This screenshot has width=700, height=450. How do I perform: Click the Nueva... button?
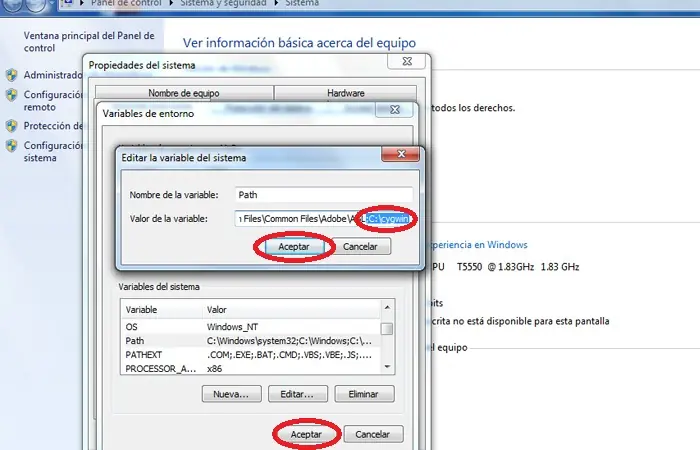231,394
